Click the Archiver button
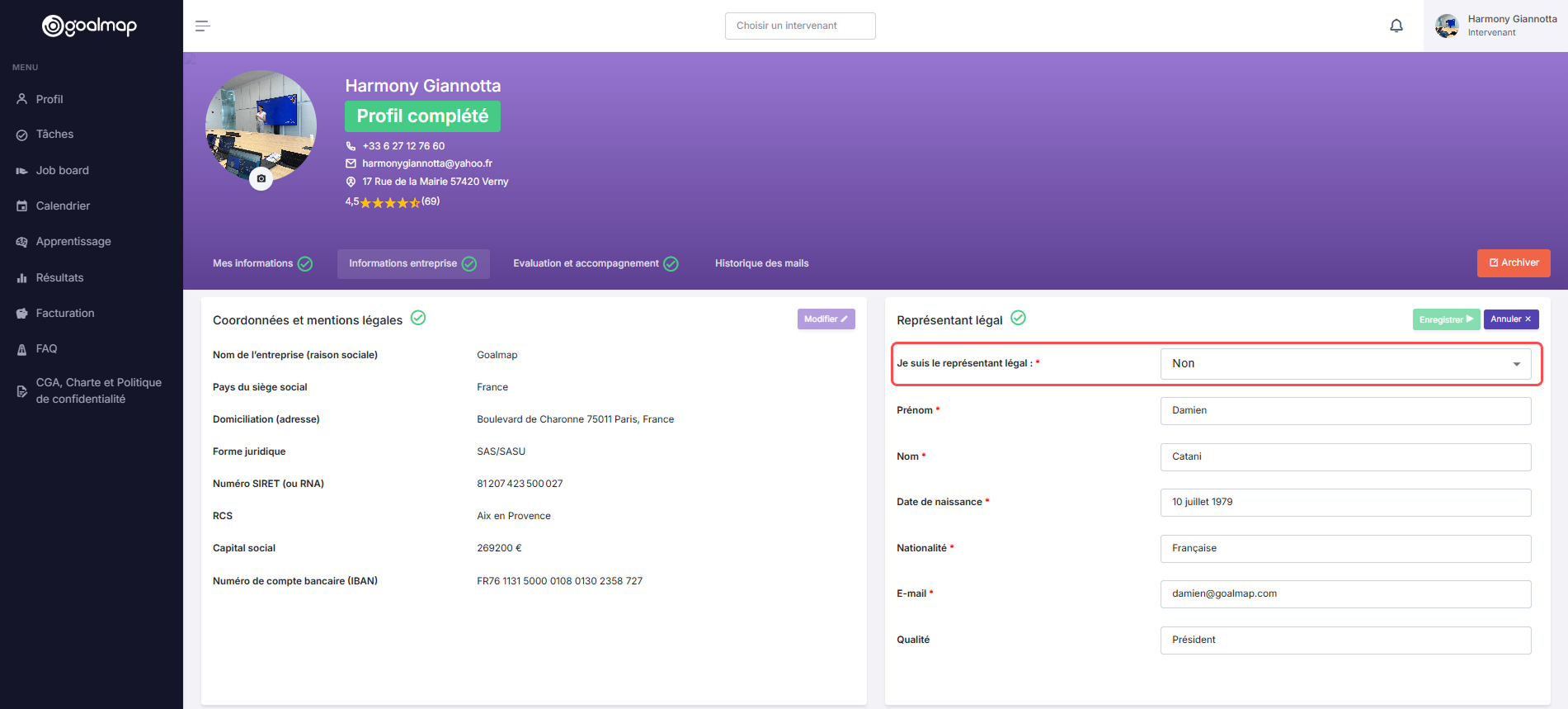 (x=1514, y=263)
